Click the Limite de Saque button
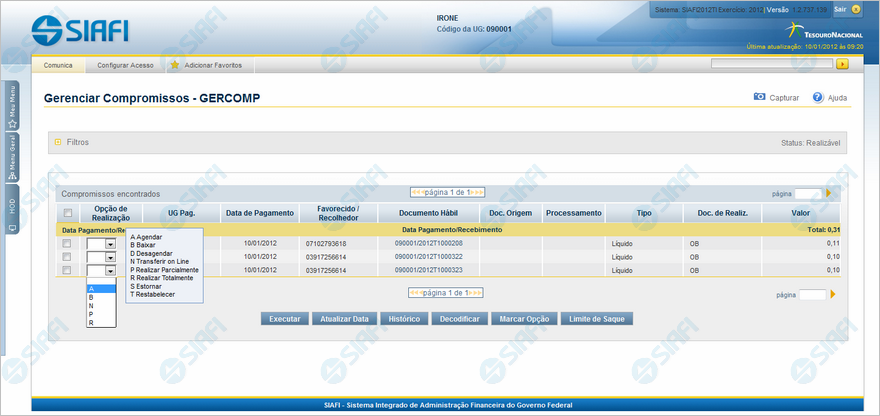The width and height of the screenshot is (880, 416). tap(596, 319)
